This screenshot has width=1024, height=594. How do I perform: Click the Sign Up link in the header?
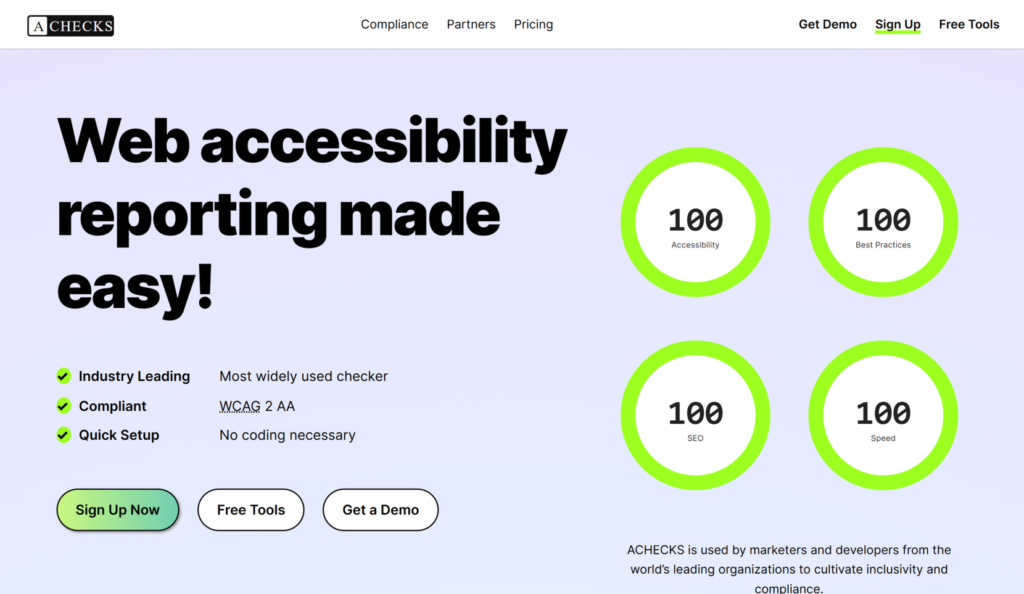(897, 24)
